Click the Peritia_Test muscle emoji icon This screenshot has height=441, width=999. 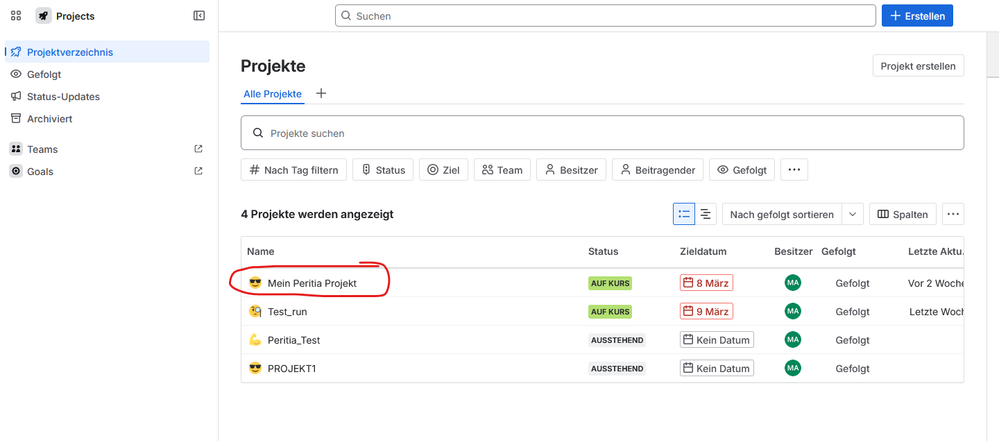[255, 340]
